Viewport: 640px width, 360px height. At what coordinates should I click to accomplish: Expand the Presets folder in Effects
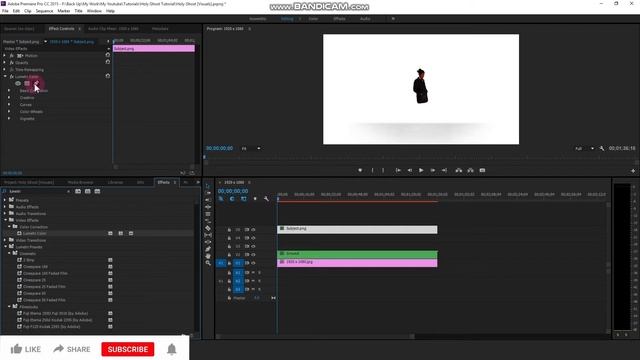5,200
